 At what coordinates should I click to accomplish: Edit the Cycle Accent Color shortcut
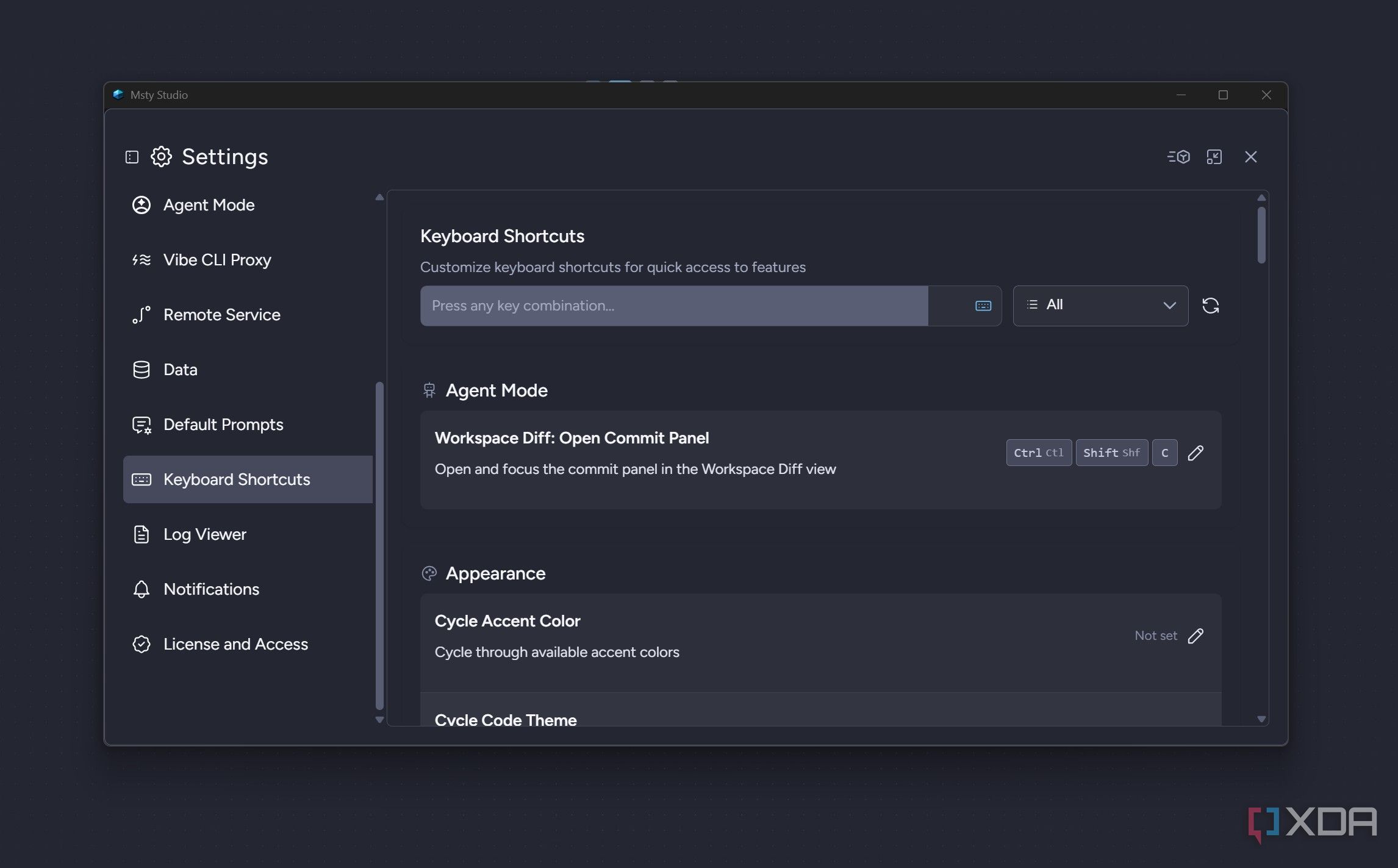click(1195, 636)
